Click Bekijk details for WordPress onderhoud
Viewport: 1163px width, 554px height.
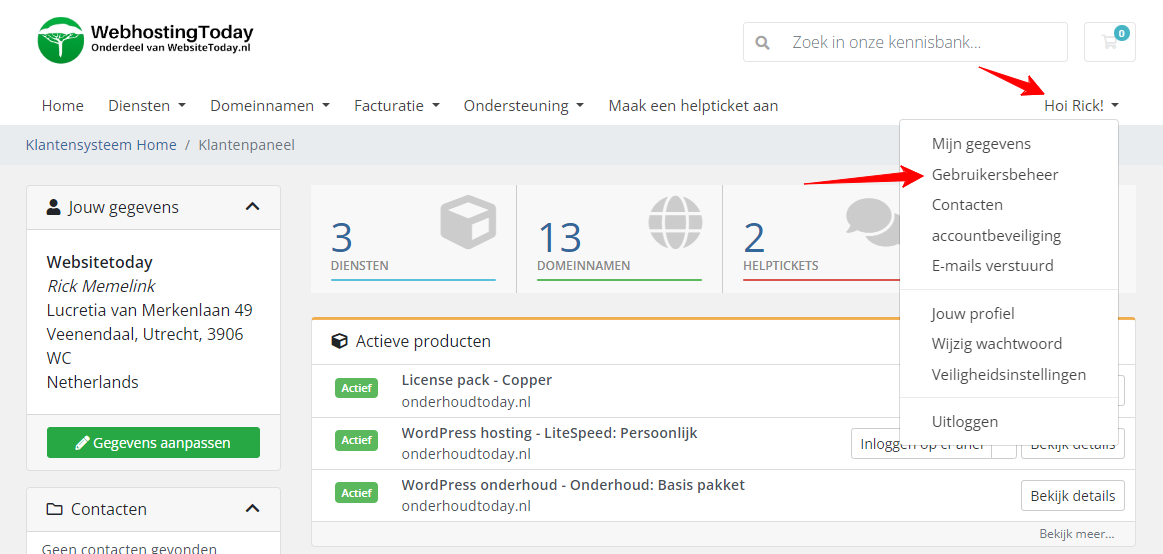[1072, 495]
